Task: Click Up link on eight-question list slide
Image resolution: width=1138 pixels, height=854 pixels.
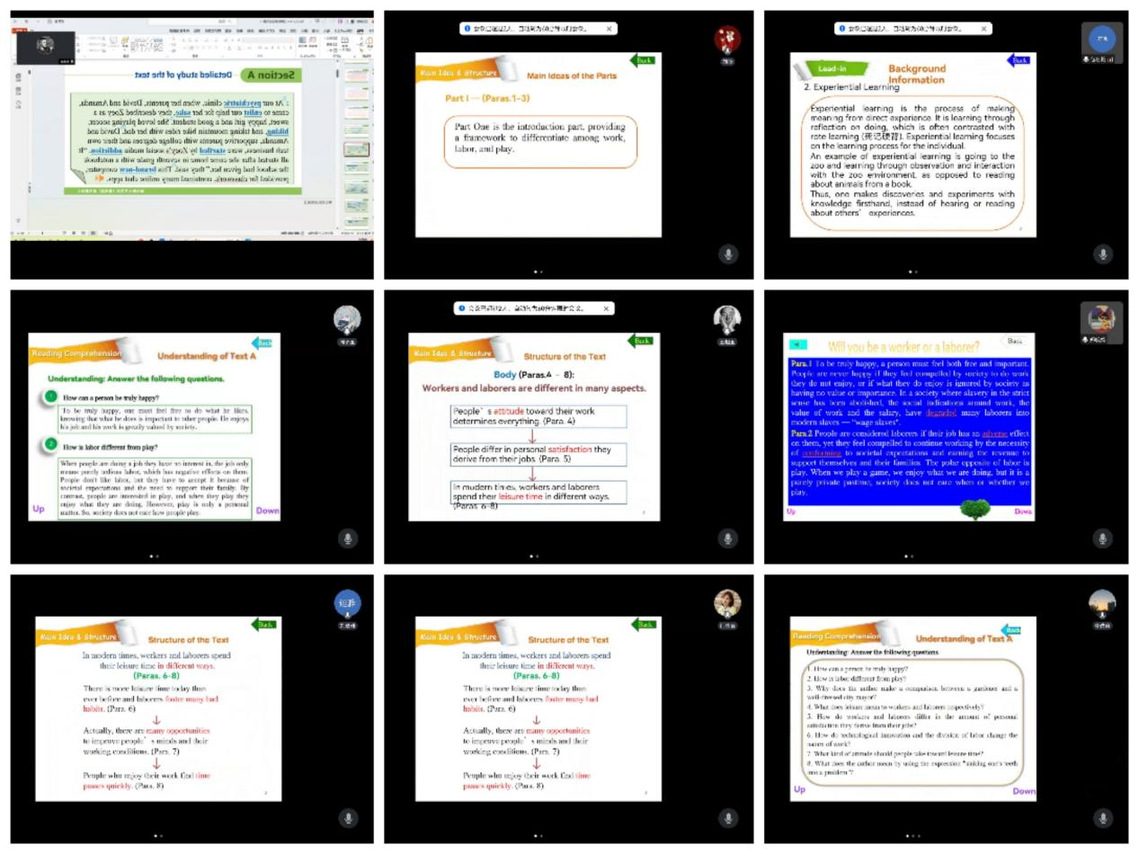Action: click(x=799, y=789)
